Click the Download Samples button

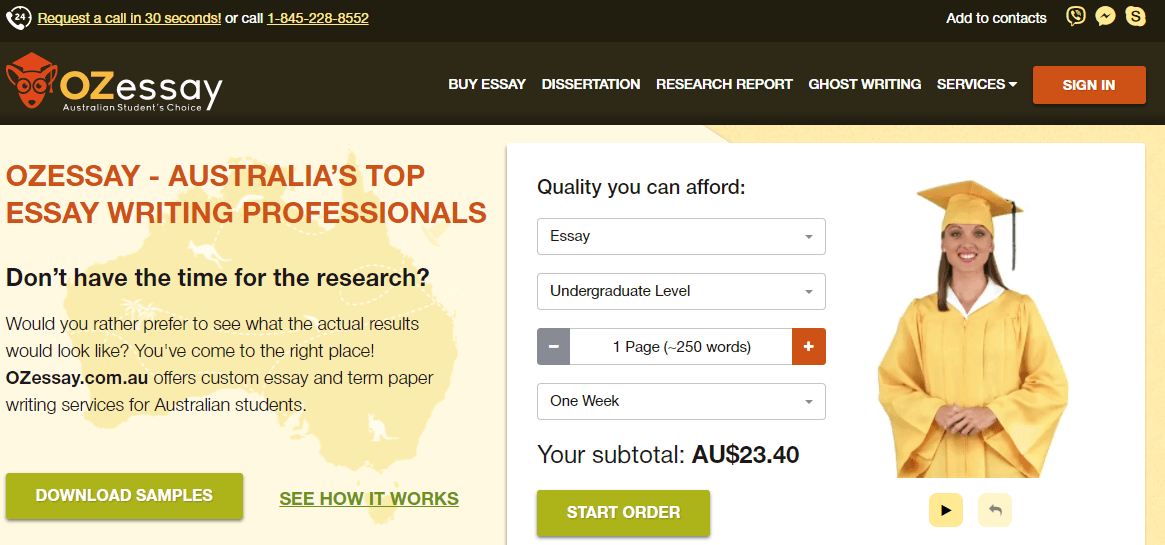pyautogui.click(x=124, y=495)
